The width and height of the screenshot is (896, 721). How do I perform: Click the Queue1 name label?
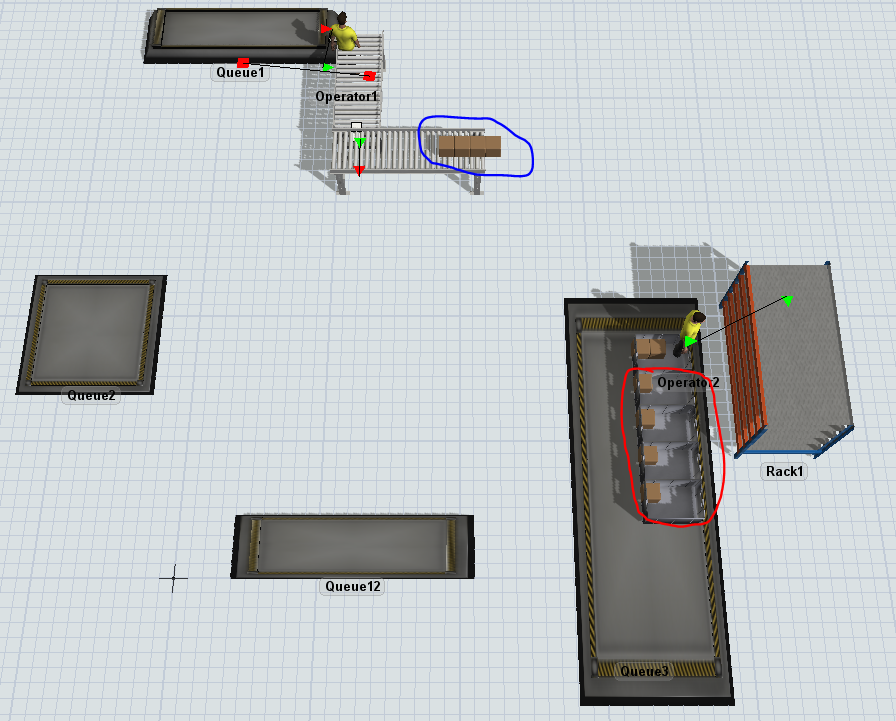coord(240,73)
